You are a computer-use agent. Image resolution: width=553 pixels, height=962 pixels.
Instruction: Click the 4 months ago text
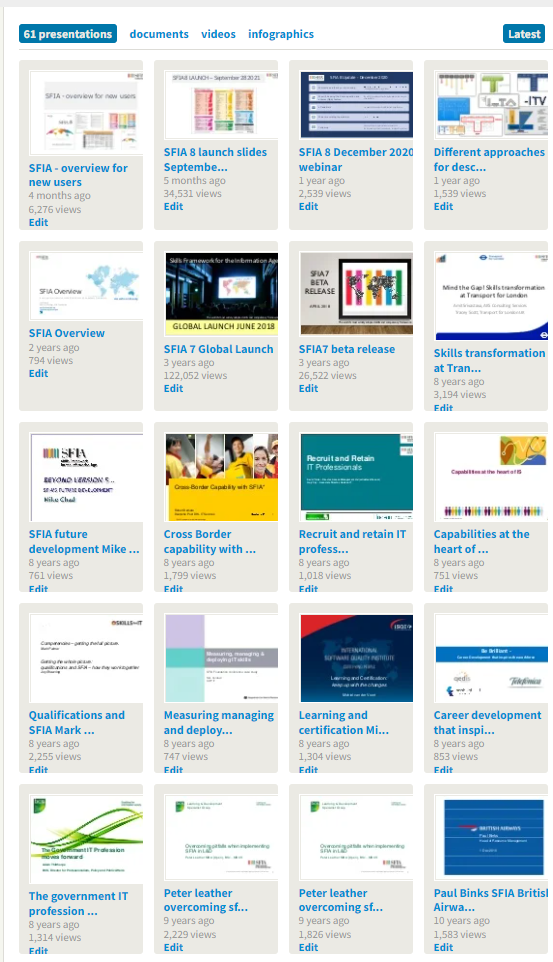point(60,196)
